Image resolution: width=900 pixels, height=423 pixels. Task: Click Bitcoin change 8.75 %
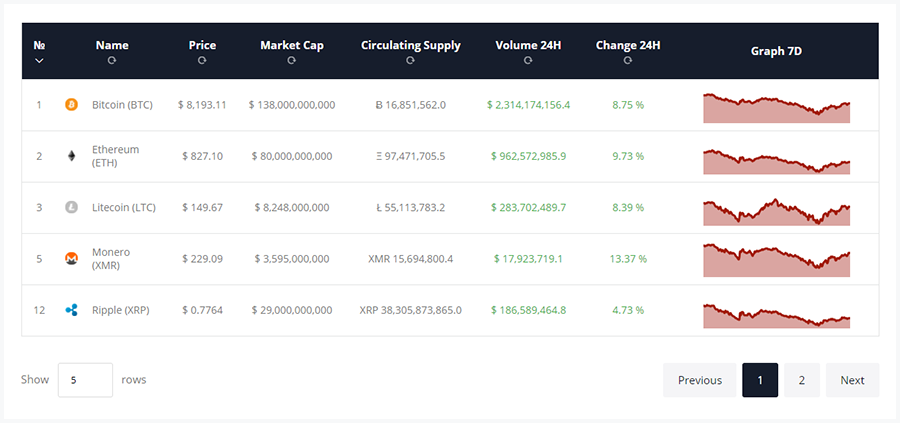click(x=628, y=105)
